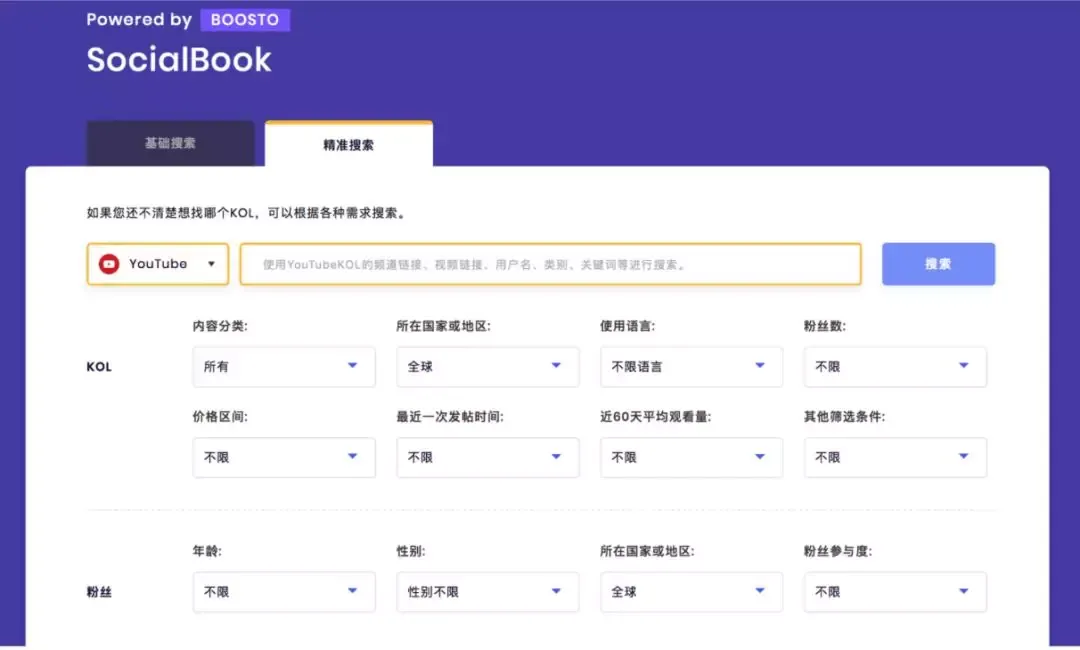This screenshot has height=650, width=1080.
Task: Expand the 粉丝参与度 dropdown
Action: (895, 591)
